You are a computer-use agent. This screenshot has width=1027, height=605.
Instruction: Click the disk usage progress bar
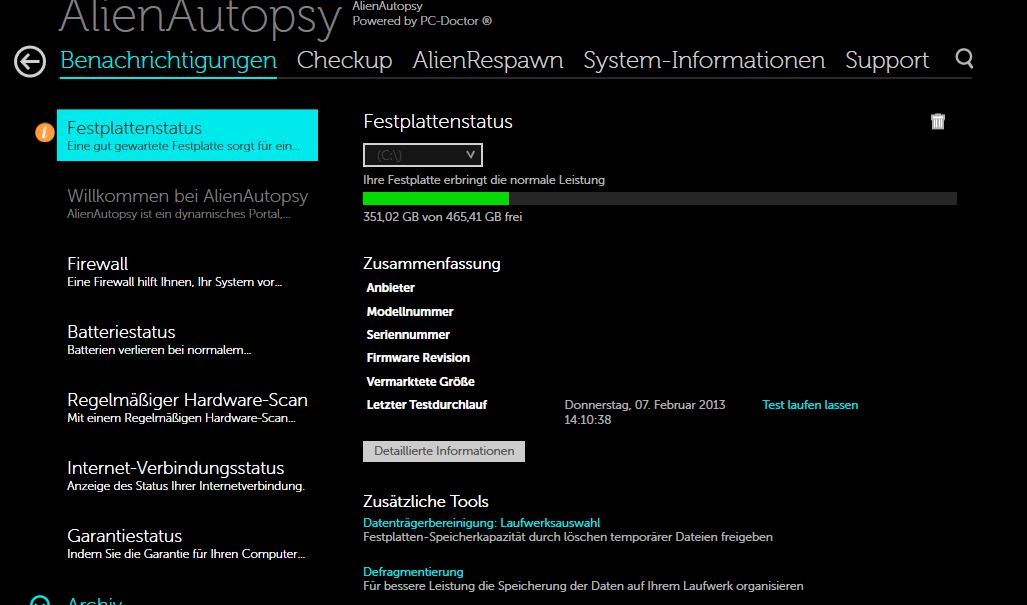[660, 198]
